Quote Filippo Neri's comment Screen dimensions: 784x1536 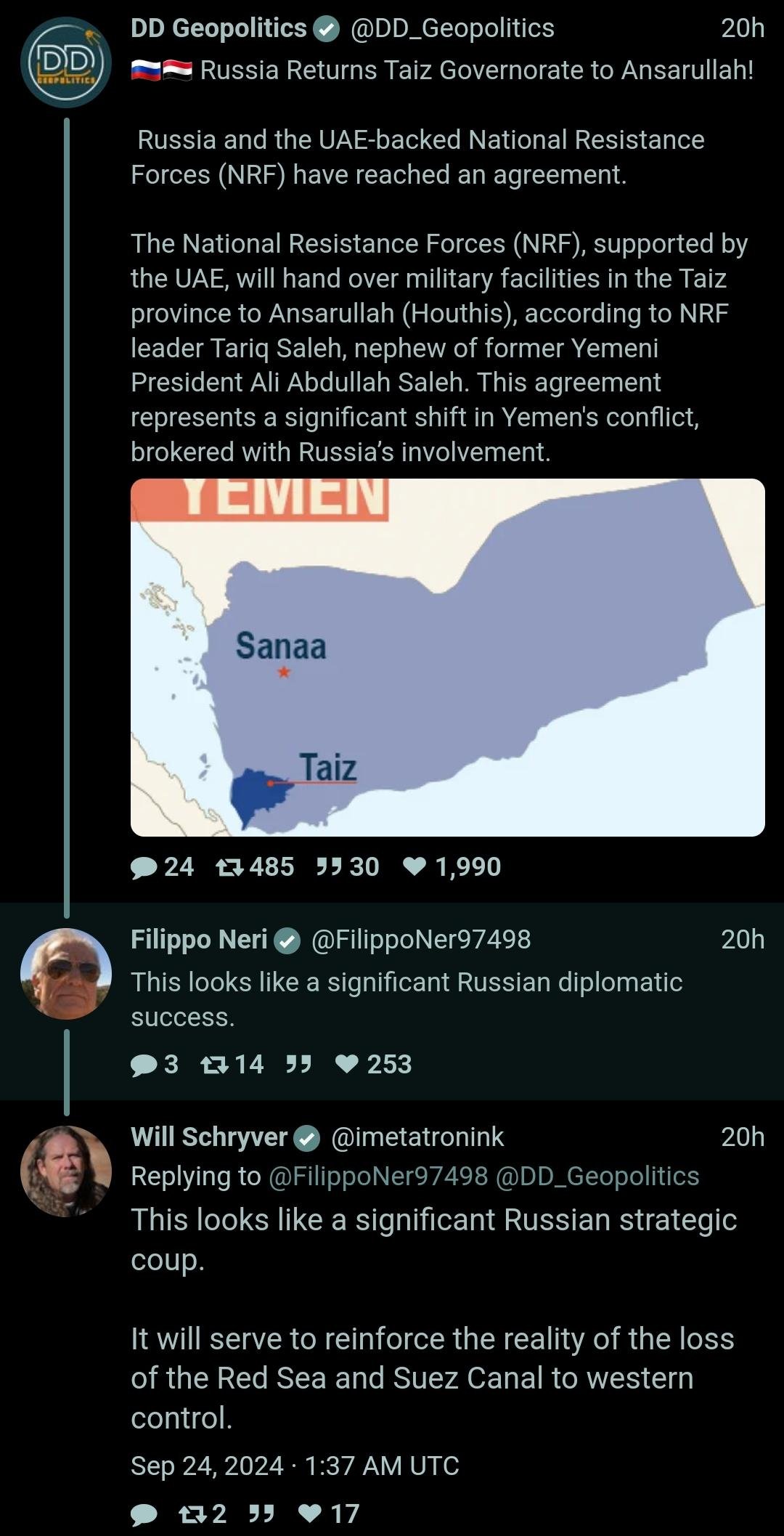298,1064
